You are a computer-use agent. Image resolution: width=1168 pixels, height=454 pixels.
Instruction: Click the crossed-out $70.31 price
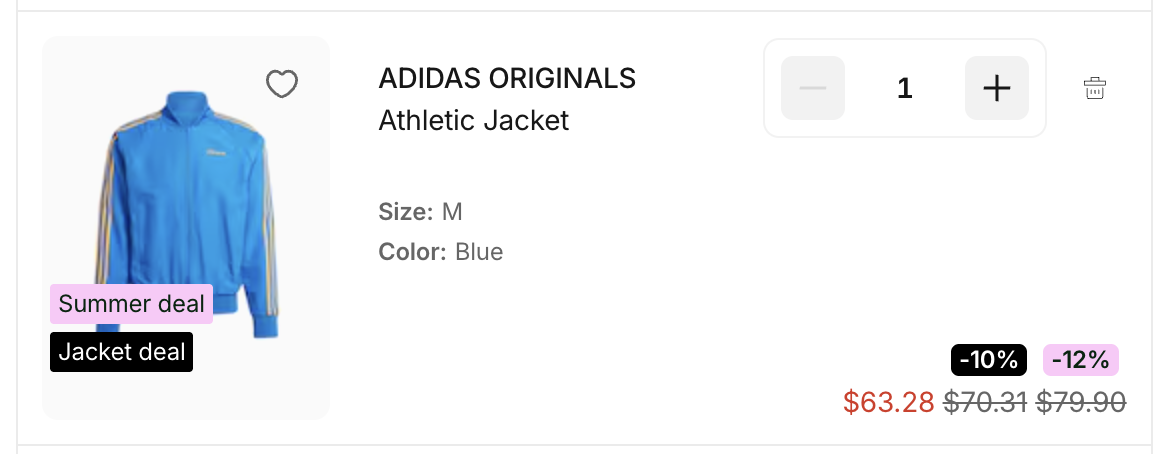pos(985,402)
